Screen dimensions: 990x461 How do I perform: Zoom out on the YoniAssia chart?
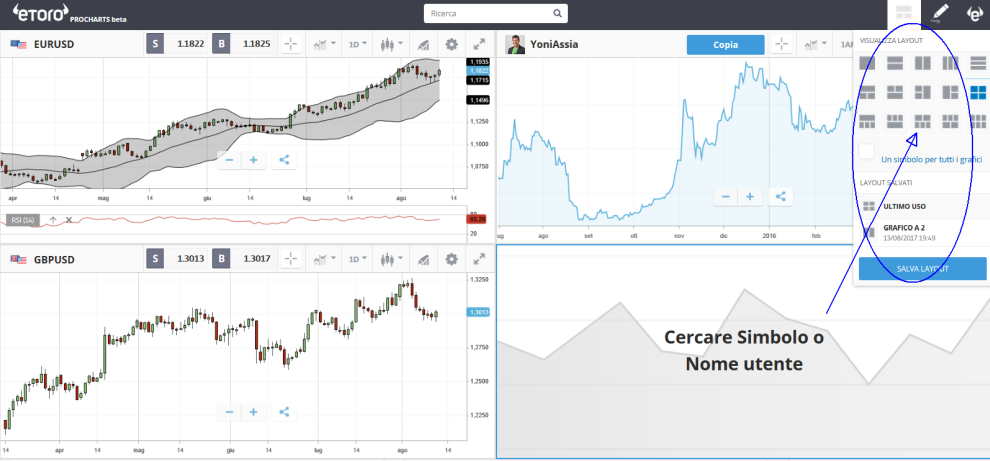725,197
